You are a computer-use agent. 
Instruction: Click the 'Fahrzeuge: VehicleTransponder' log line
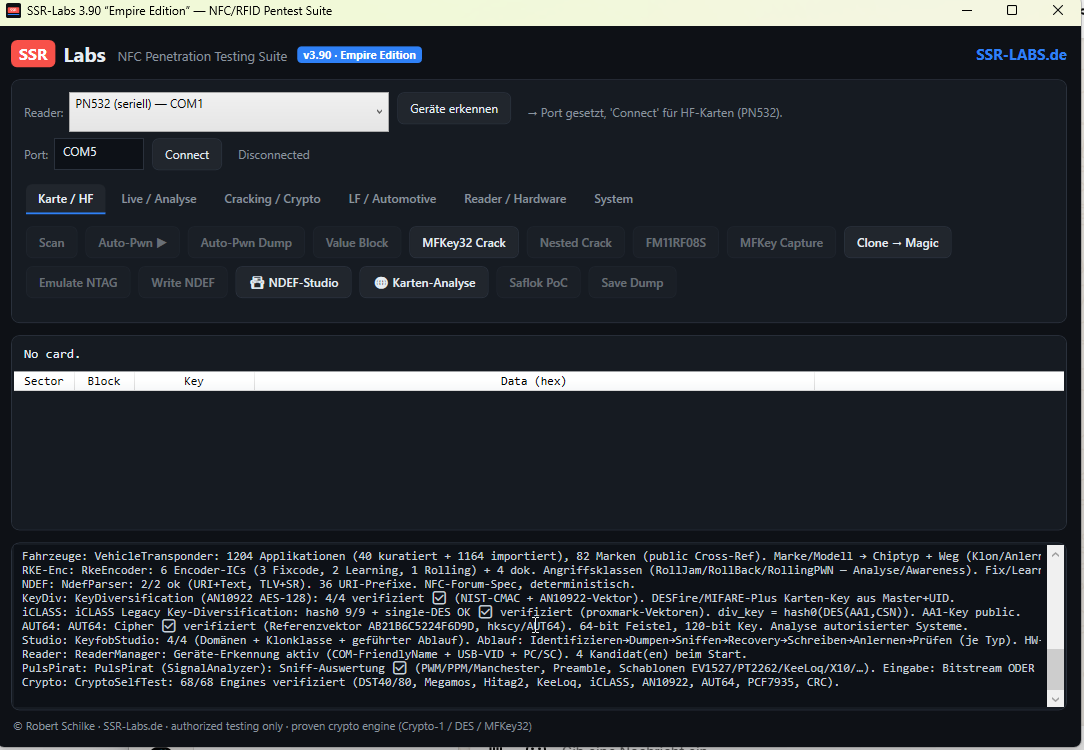click(x=531, y=556)
